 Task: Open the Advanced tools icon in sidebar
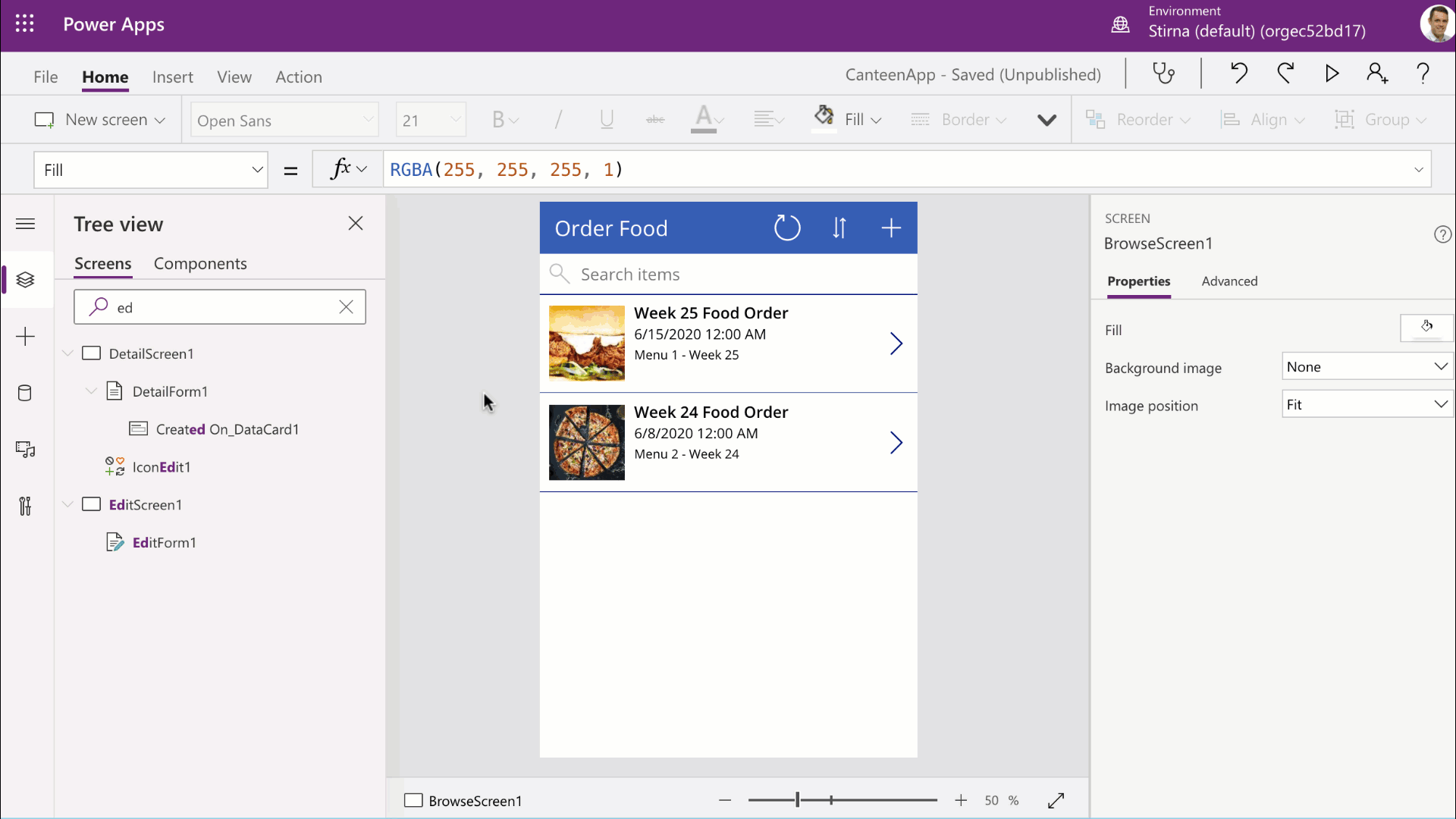(x=25, y=506)
